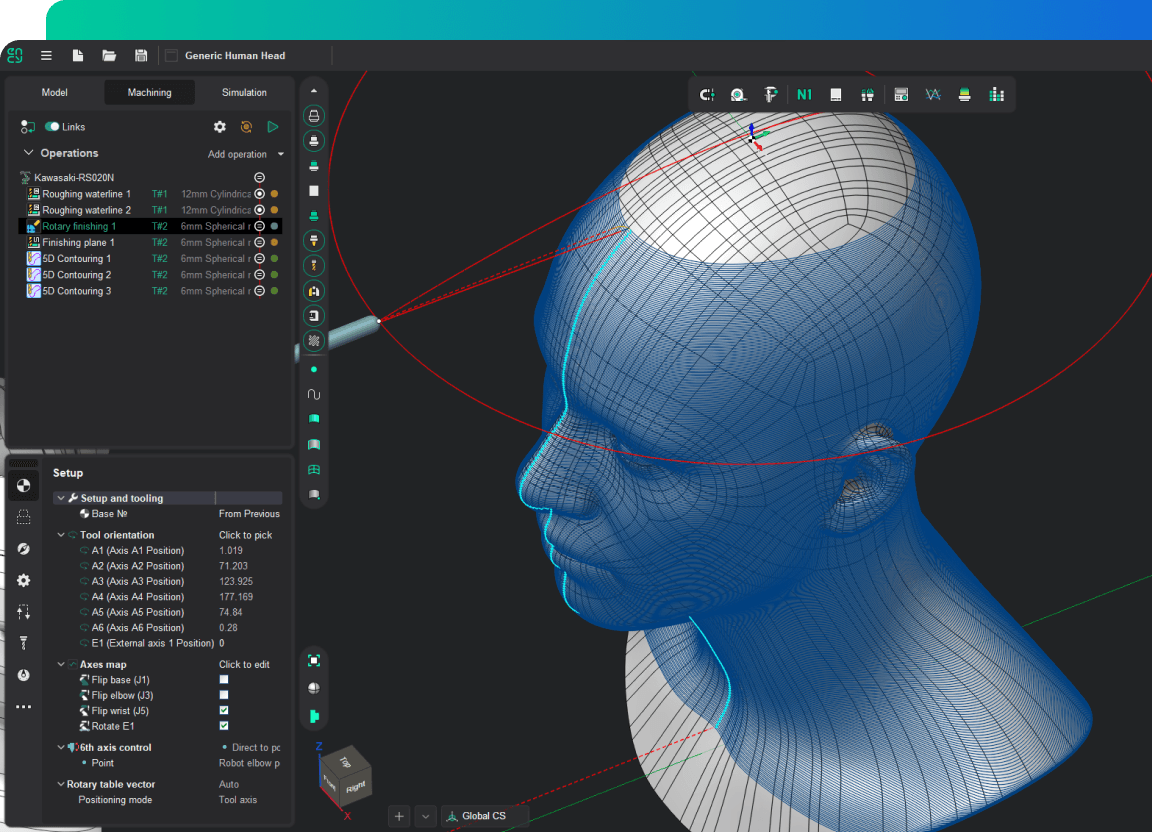Toggle the Links switch

[x=52, y=127]
